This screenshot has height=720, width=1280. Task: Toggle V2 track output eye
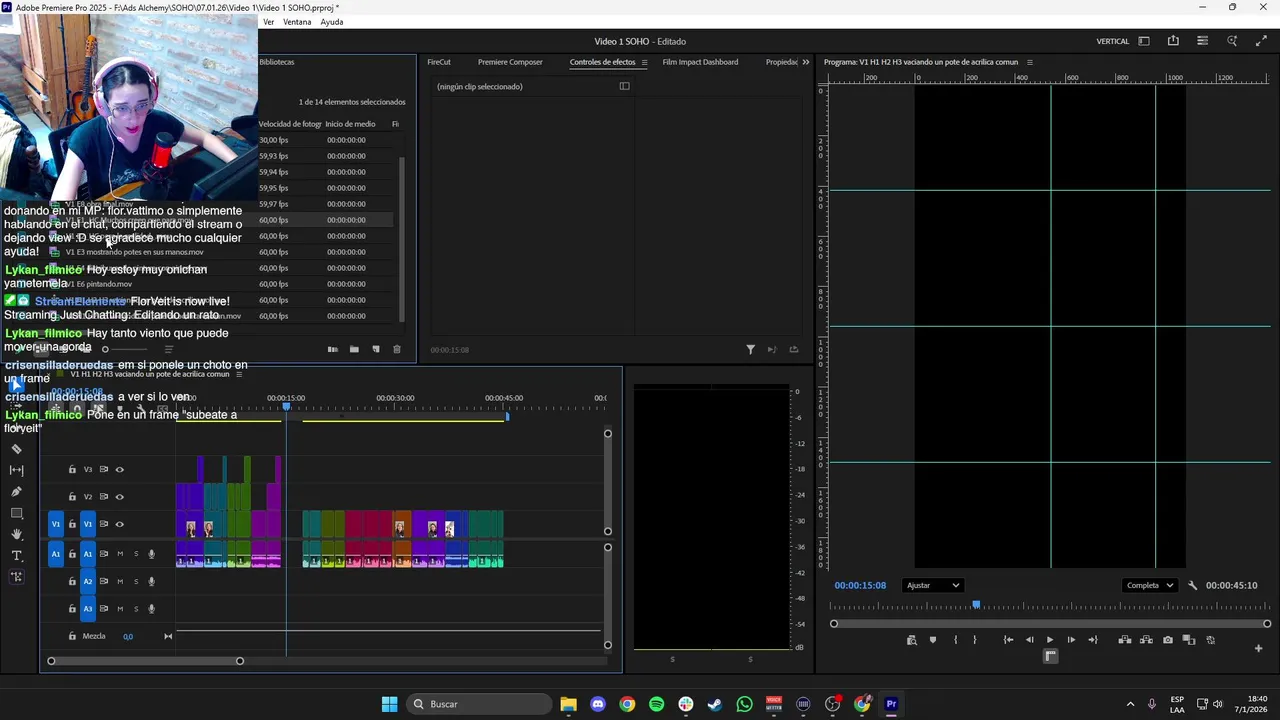point(119,497)
